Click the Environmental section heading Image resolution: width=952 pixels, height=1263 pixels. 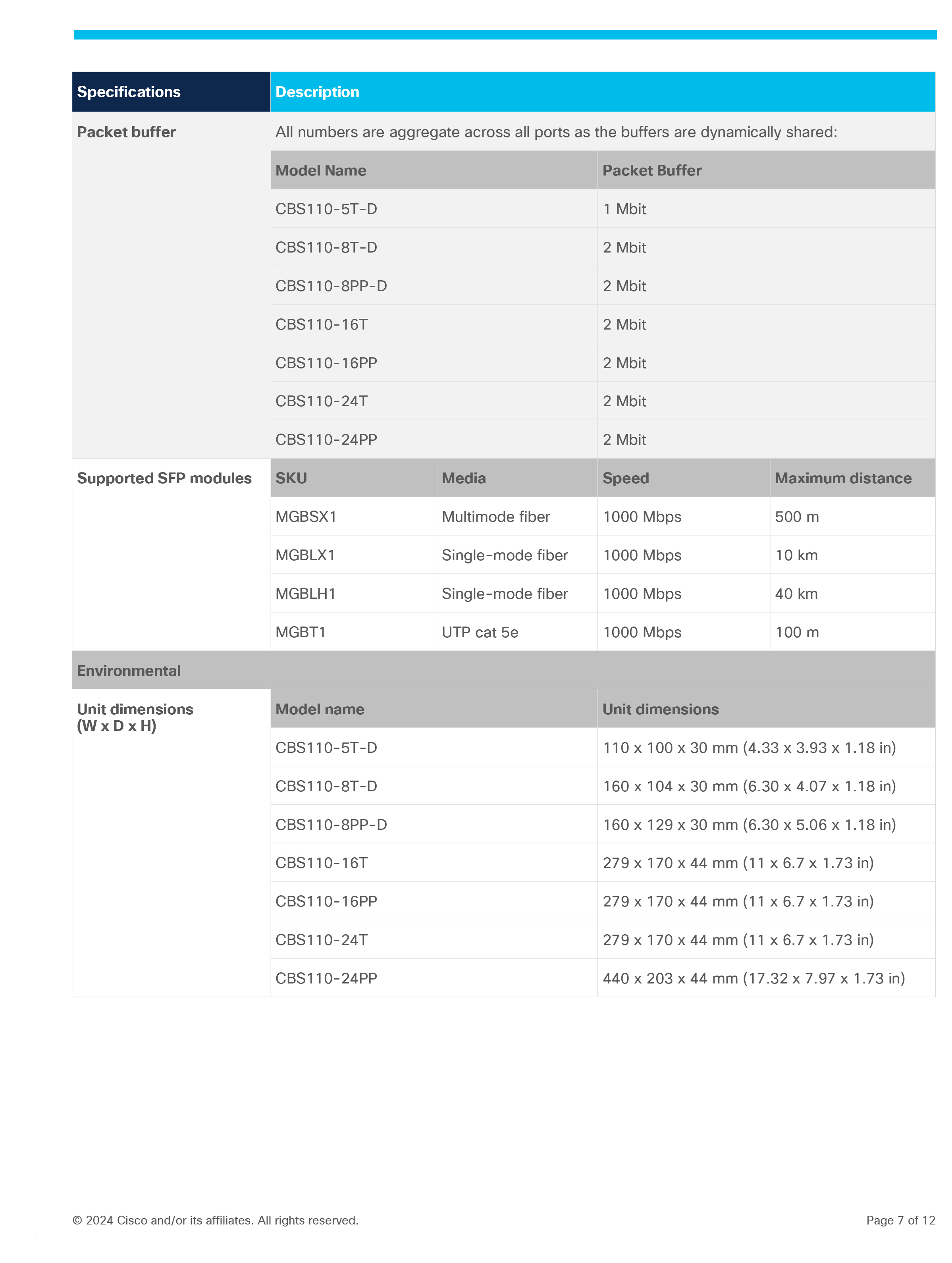pyautogui.click(x=128, y=670)
